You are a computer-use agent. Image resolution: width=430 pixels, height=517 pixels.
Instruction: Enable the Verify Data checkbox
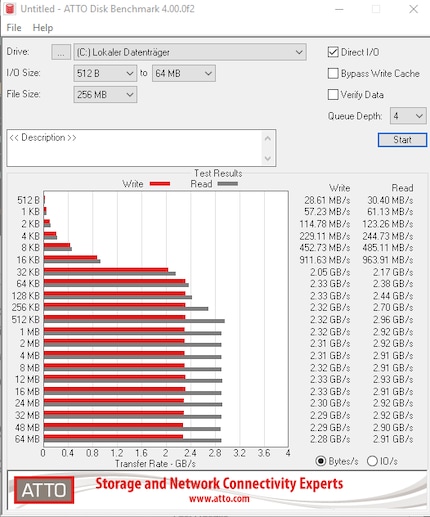coord(333,95)
